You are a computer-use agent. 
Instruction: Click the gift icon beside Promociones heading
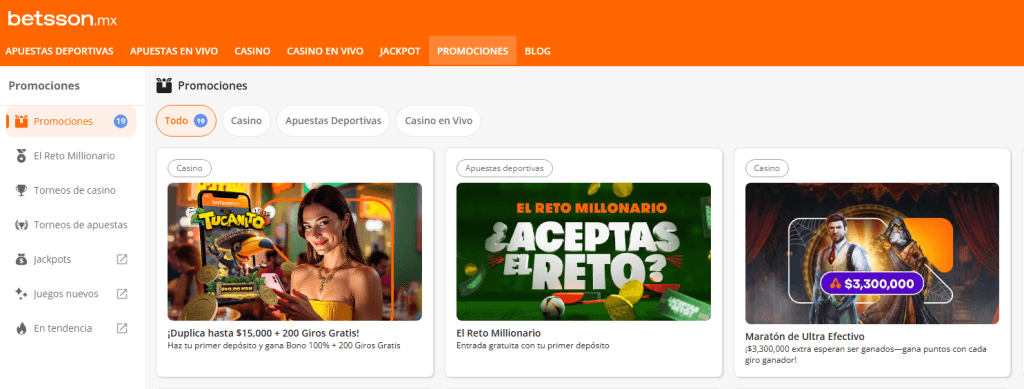[x=164, y=86]
